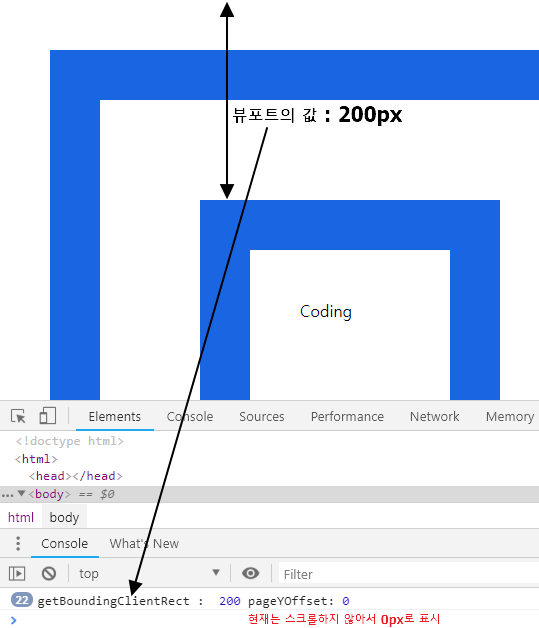The image size is (539, 628).
Task: Collapse the body element node
Action: [x=22, y=493]
